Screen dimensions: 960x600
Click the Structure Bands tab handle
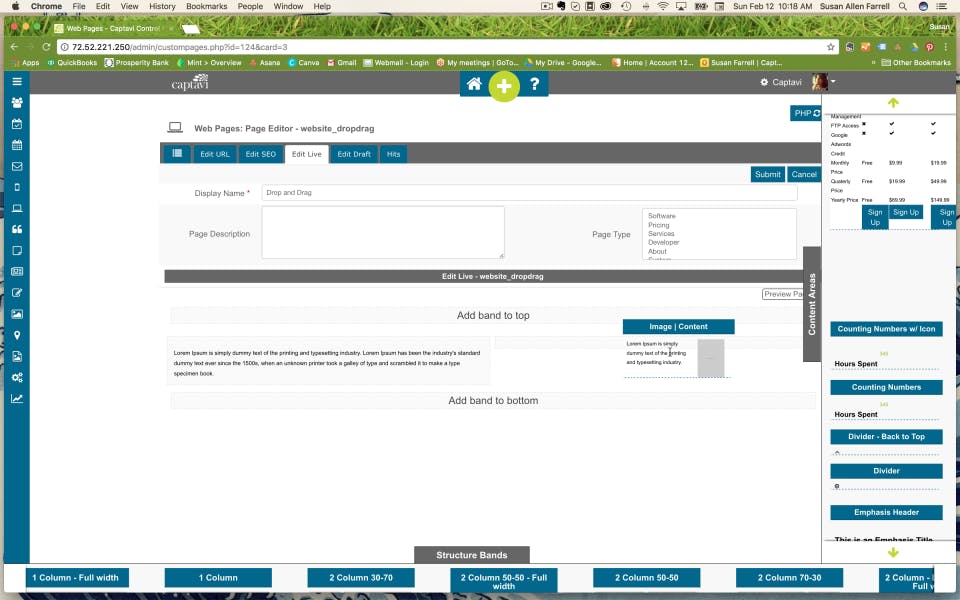click(x=471, y=555)
